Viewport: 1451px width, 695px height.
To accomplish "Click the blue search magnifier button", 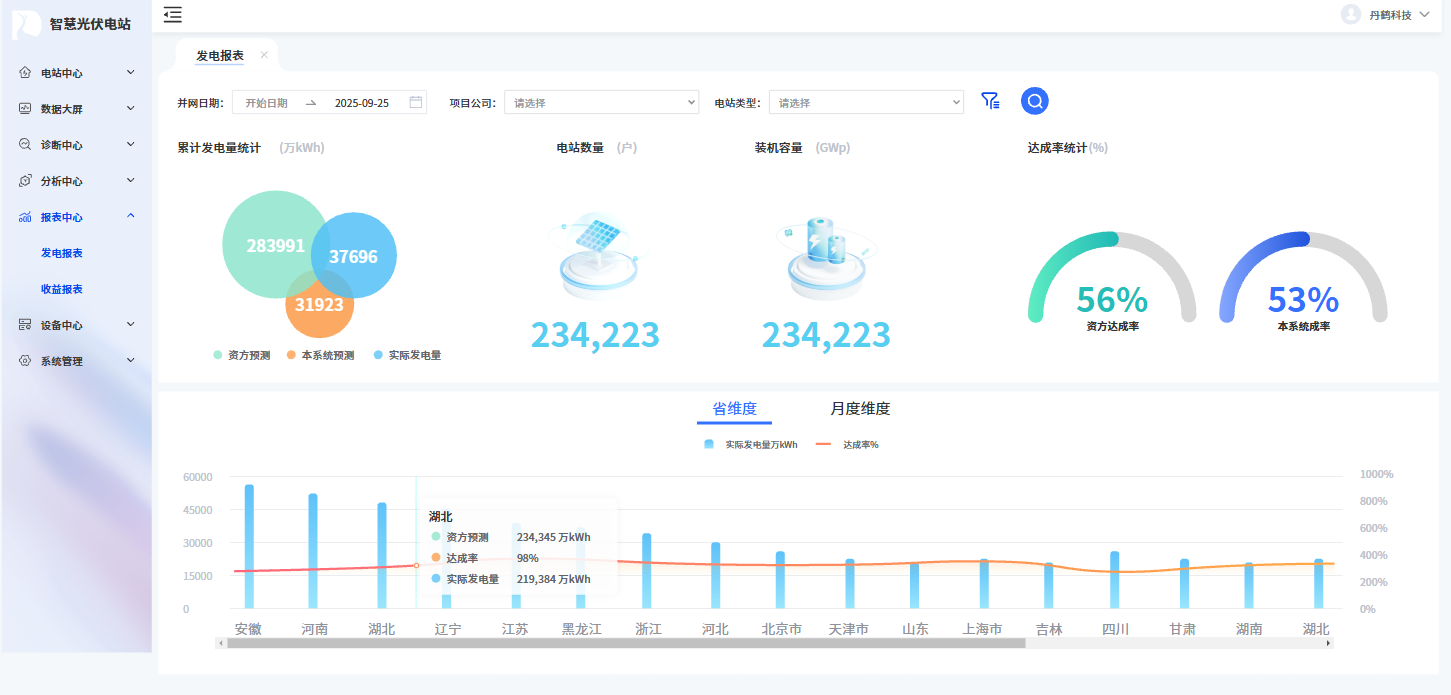I will [1034, 101].
